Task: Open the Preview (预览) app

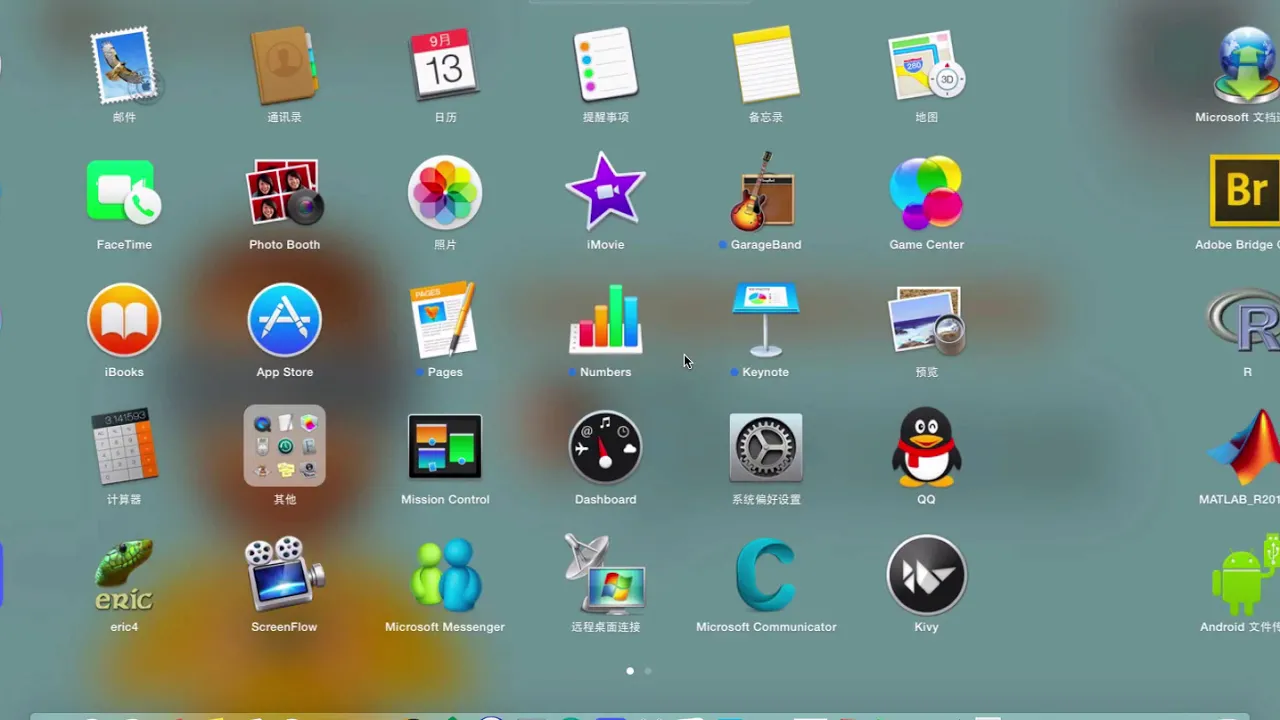Action: pyautogui.click(x=927, y=320)
